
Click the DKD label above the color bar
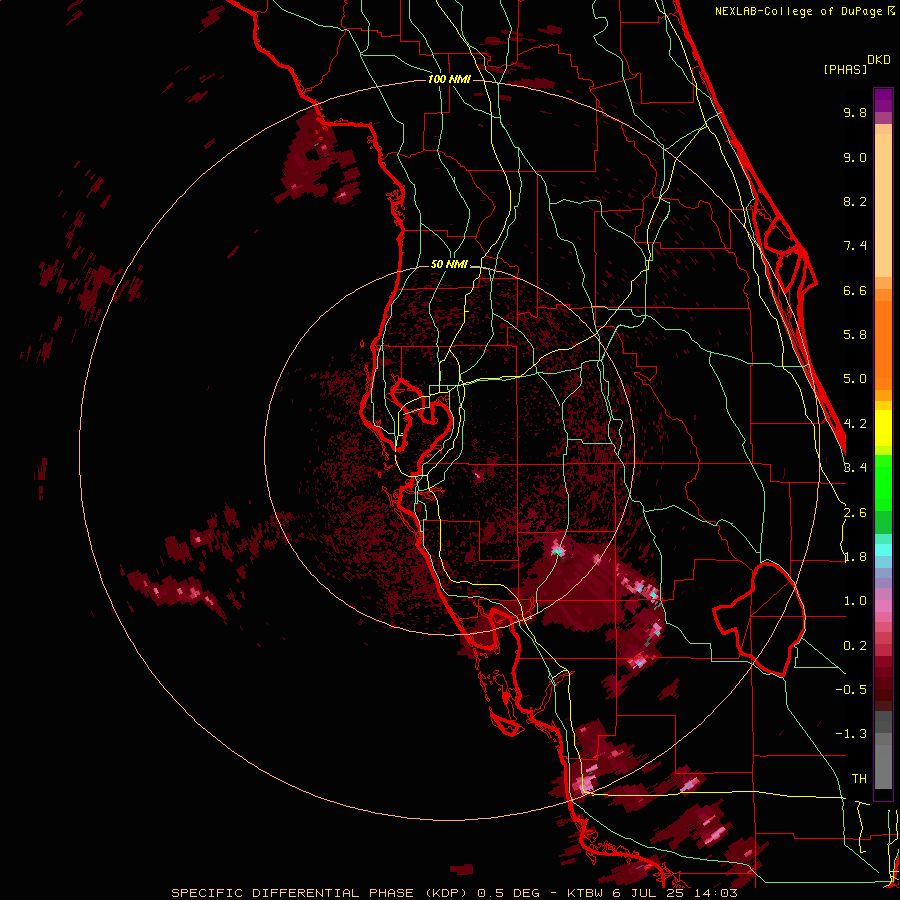(879, 60)
